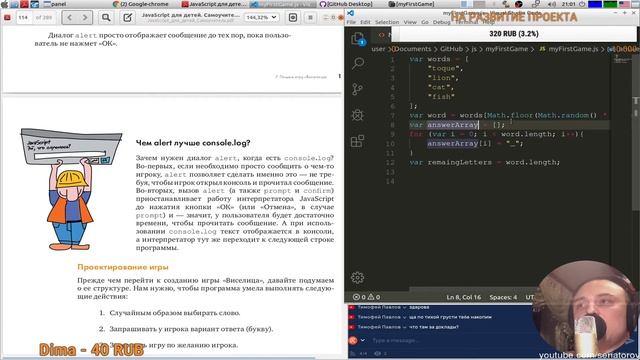Click the "fish" string in words array
Viewport: 640px width, 360px height.
441,96
